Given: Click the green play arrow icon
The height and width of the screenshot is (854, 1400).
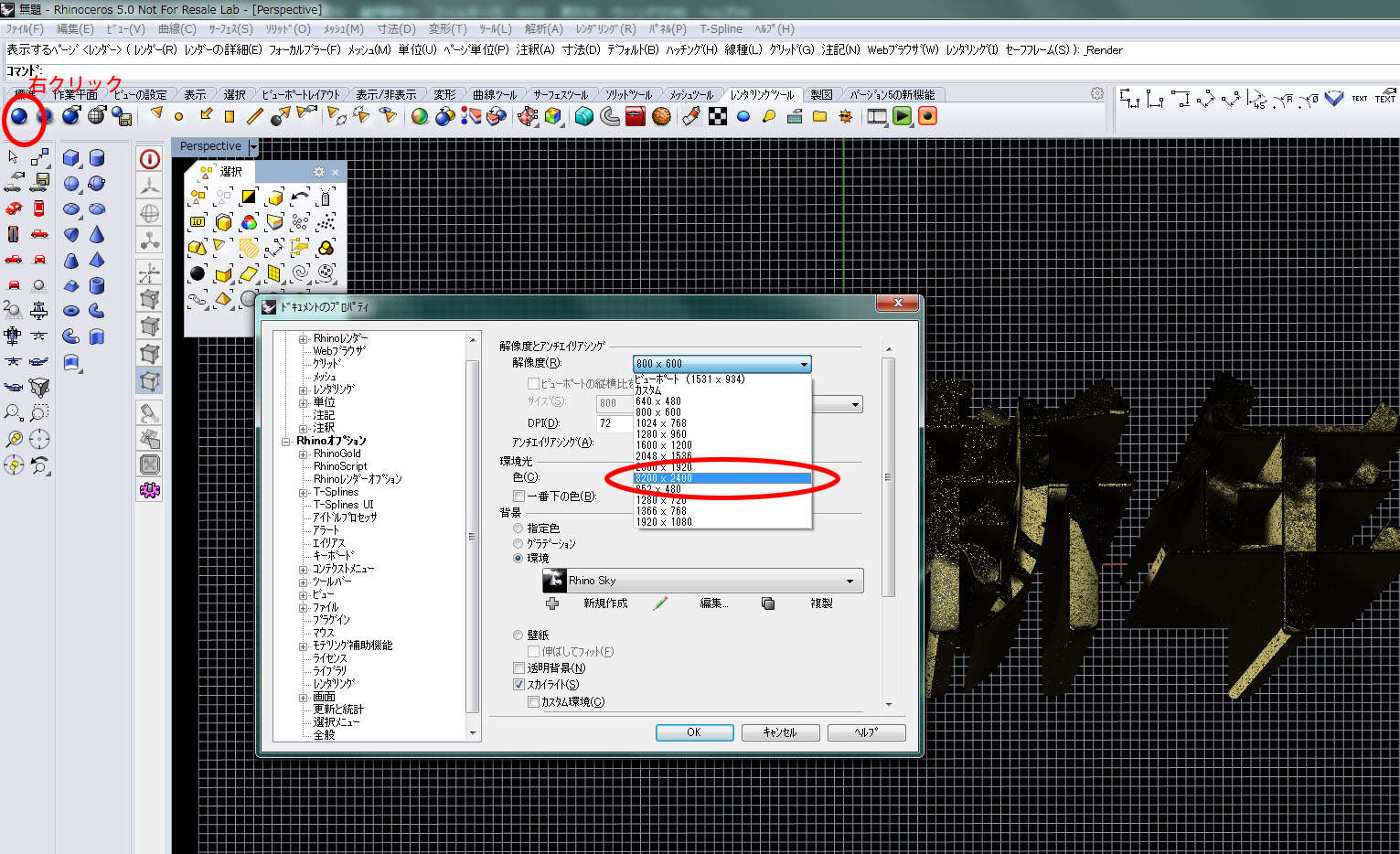Looking at the screenshot, I should 903,116.
